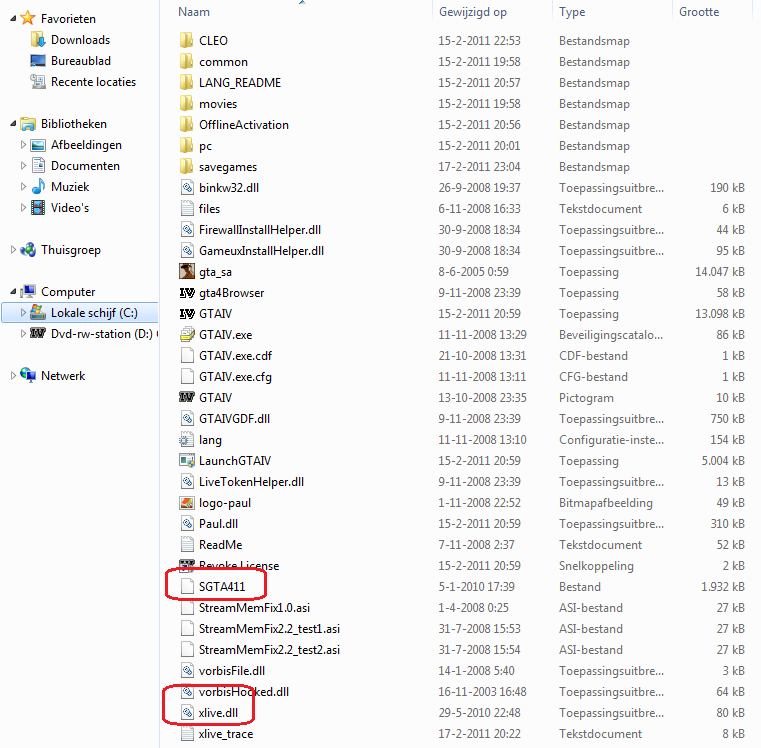This screenshot has width=761, height=748.
Task: Expand the Documenten library
Action: (x=23, y=166)
